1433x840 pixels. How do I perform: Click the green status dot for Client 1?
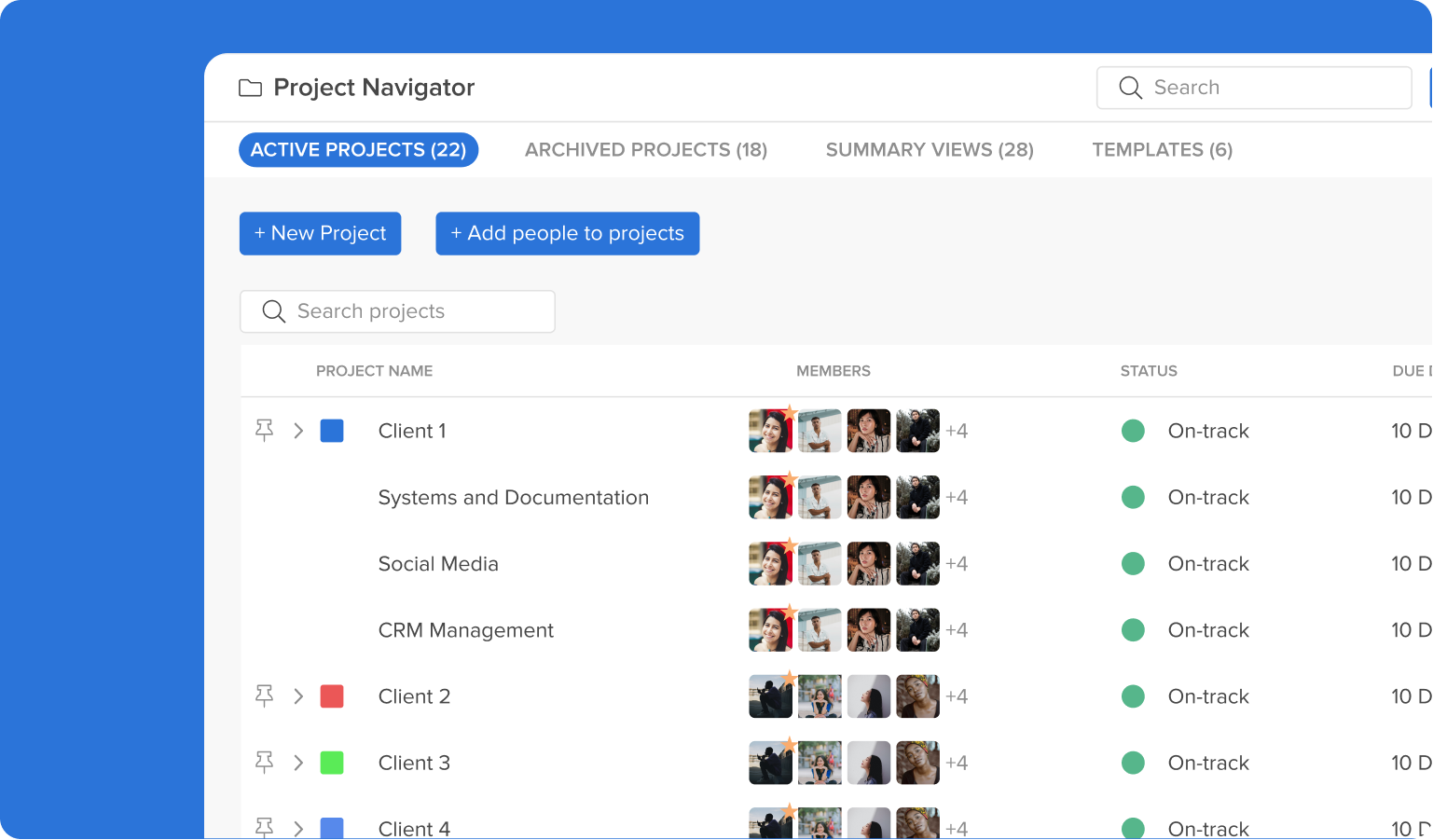pos(1133,431)
